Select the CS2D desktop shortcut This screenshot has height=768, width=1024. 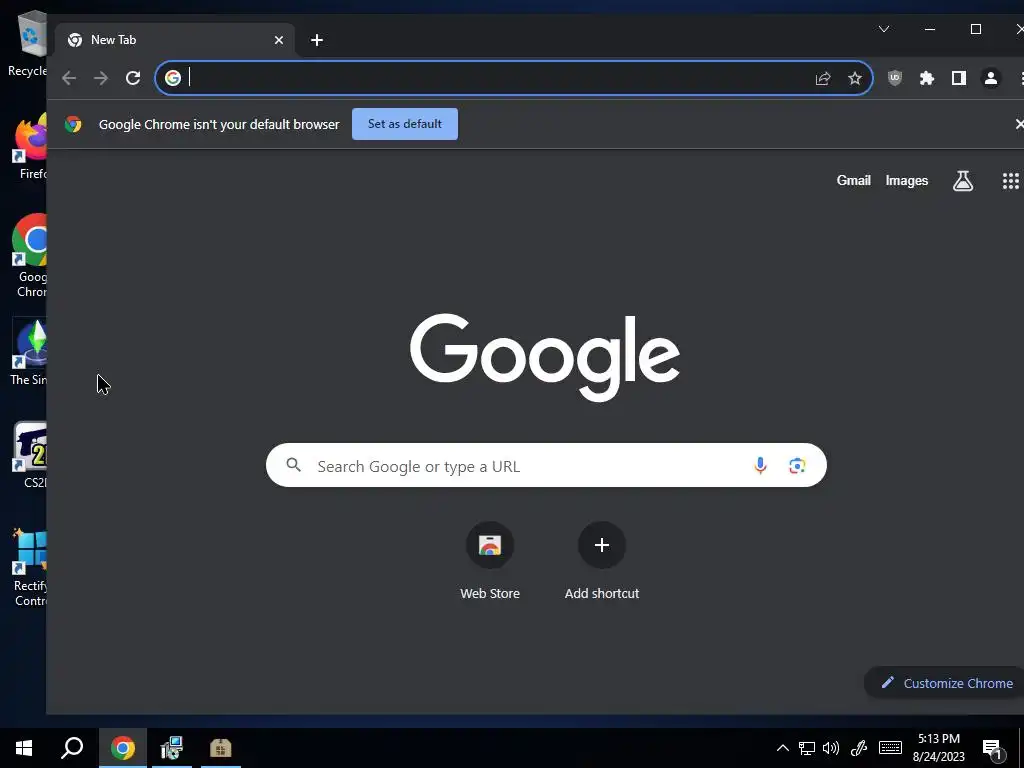pyautogui.click(x=29, y=455)
